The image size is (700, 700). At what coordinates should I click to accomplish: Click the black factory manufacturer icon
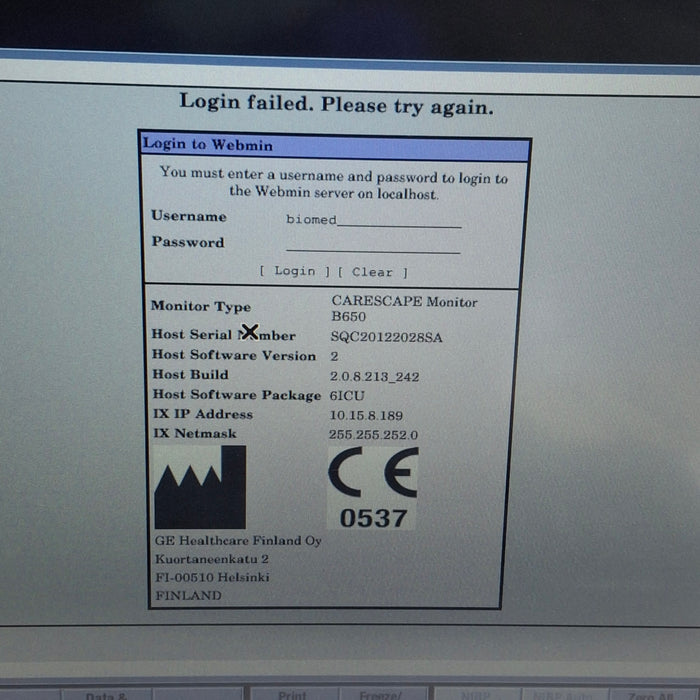coord(200,487)
